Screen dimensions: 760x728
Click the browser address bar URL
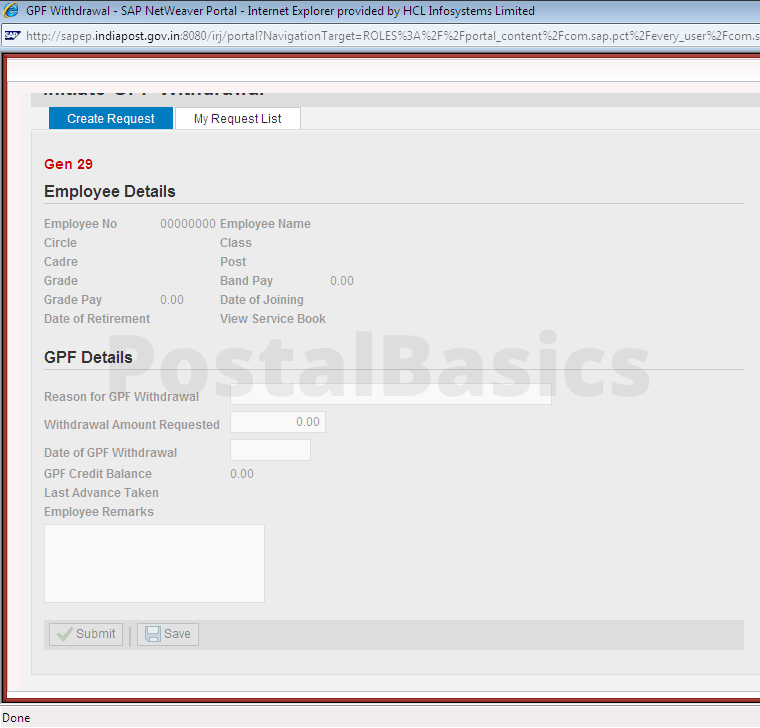390,35
